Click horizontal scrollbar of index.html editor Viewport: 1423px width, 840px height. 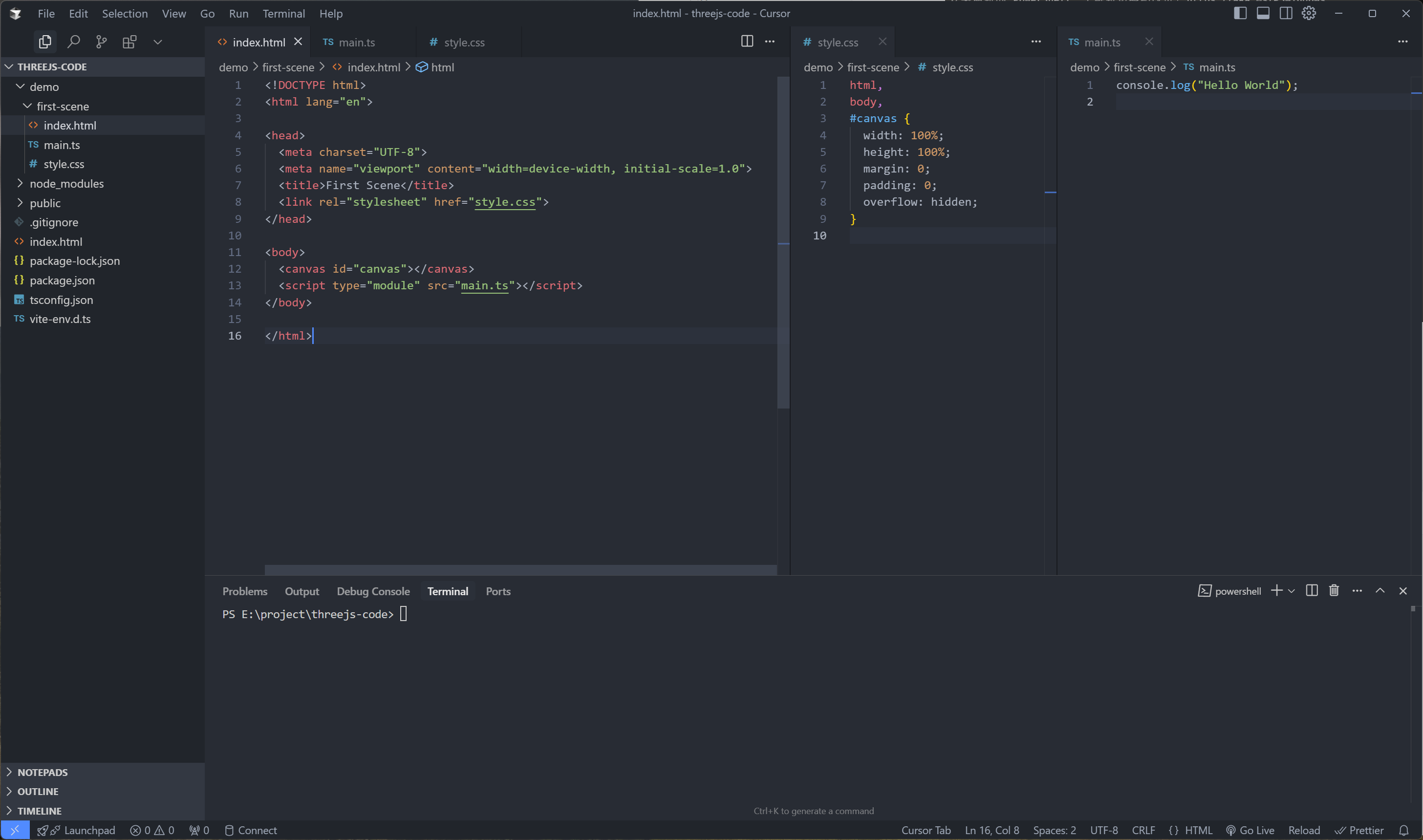tap(520, 569)
